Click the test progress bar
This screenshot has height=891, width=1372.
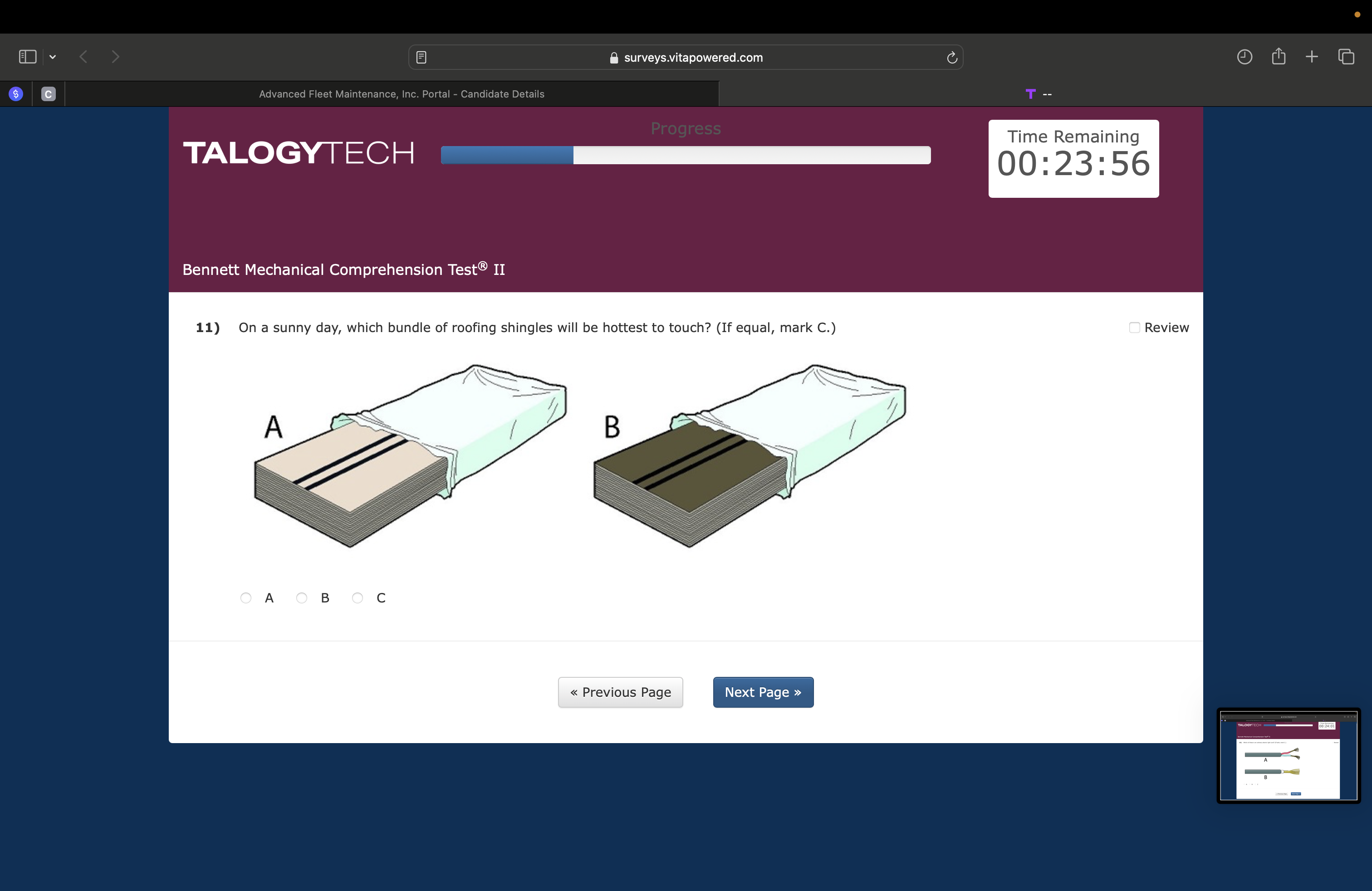click(x=686, y=155)
